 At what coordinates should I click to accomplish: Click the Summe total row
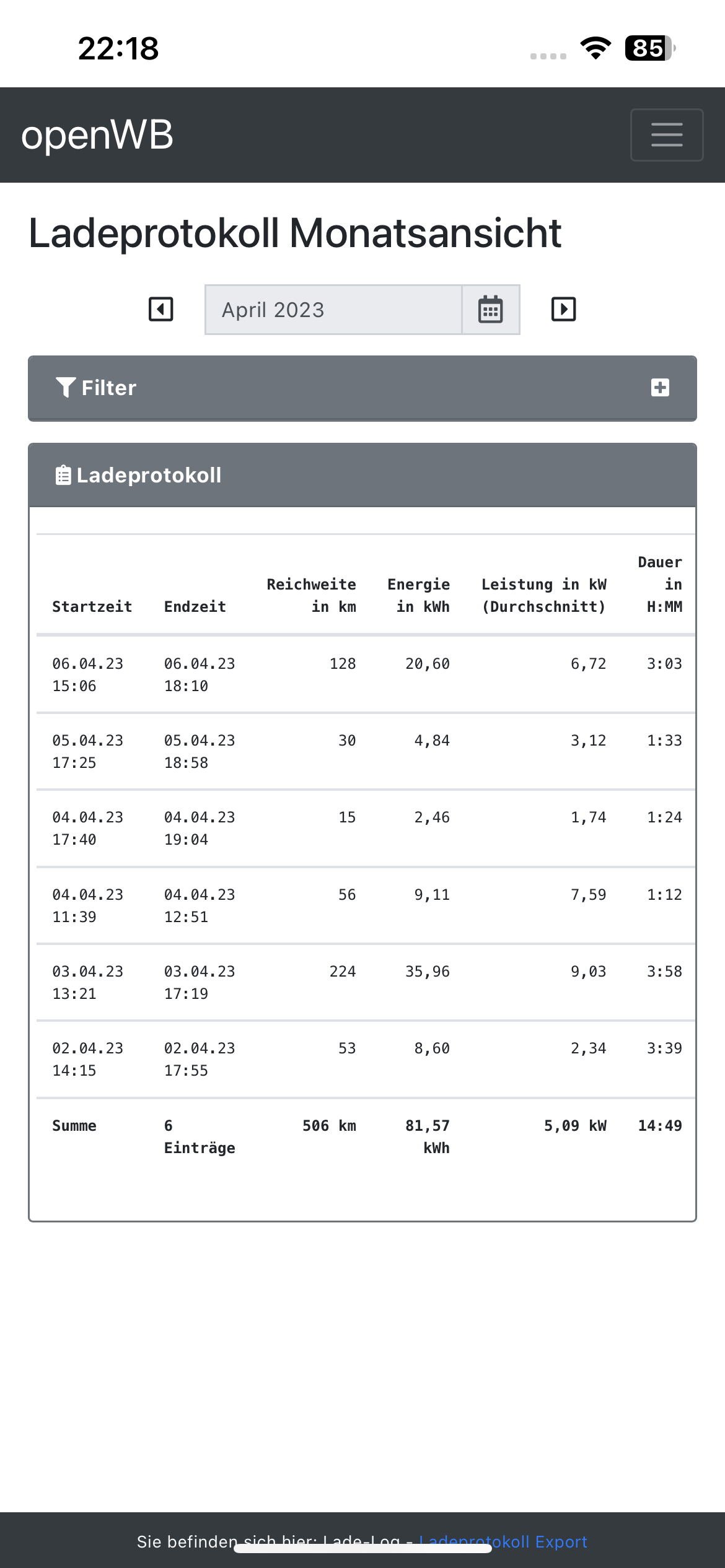pos(74,1126)
